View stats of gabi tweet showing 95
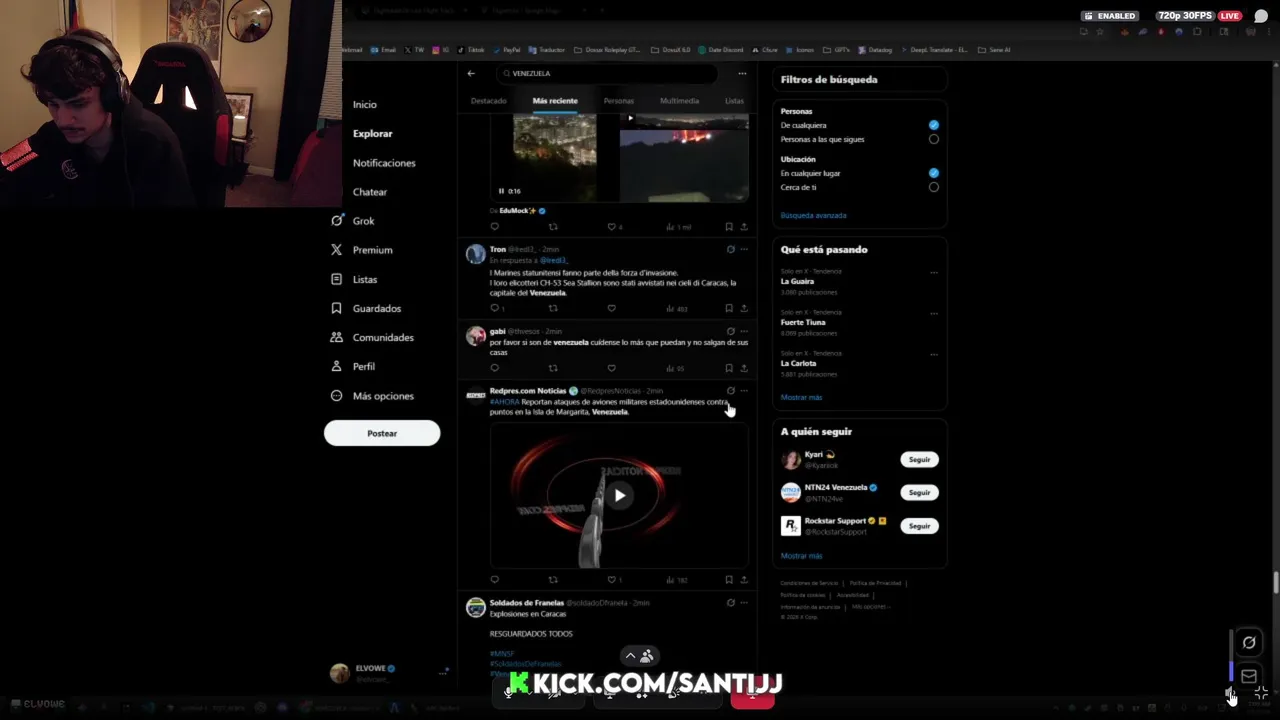 coord(675,368)
